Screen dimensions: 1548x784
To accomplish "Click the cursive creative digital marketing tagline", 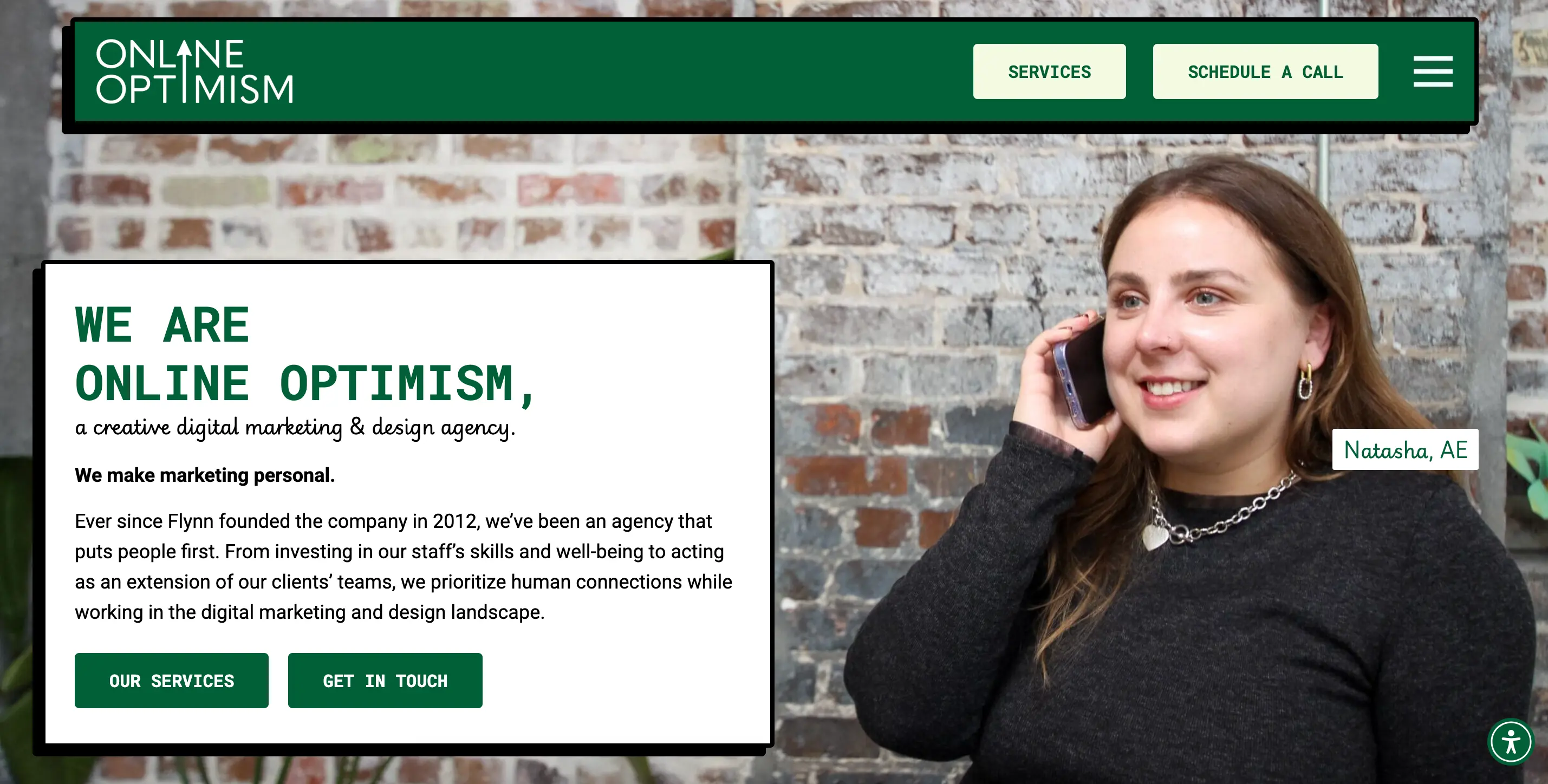I will 295,427.
